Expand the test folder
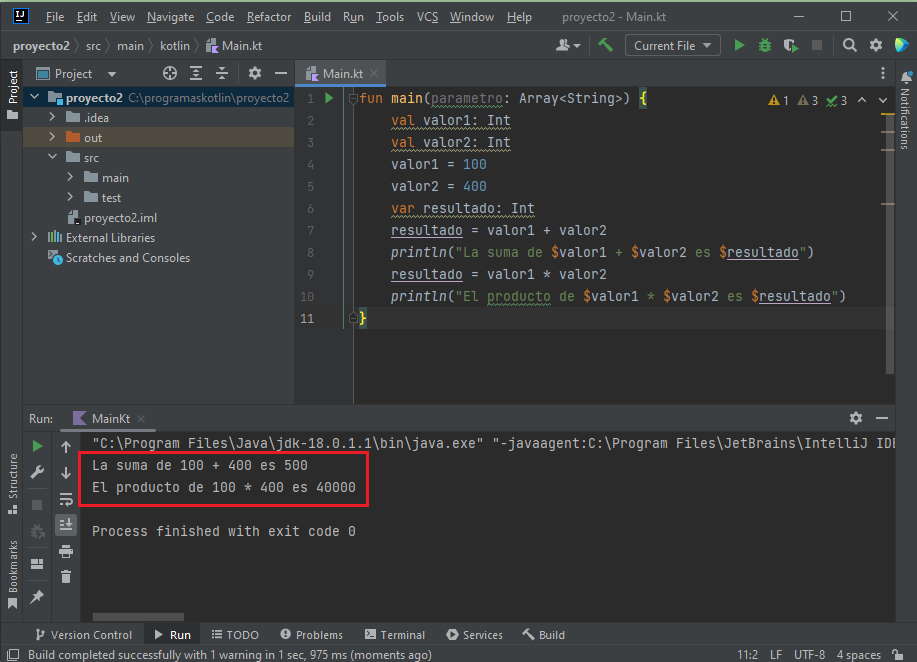 click(70, 197)
